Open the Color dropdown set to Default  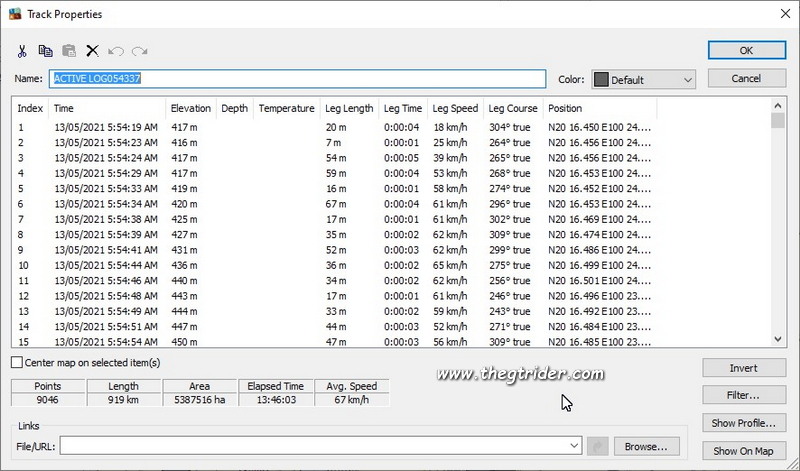coord(643,80)
